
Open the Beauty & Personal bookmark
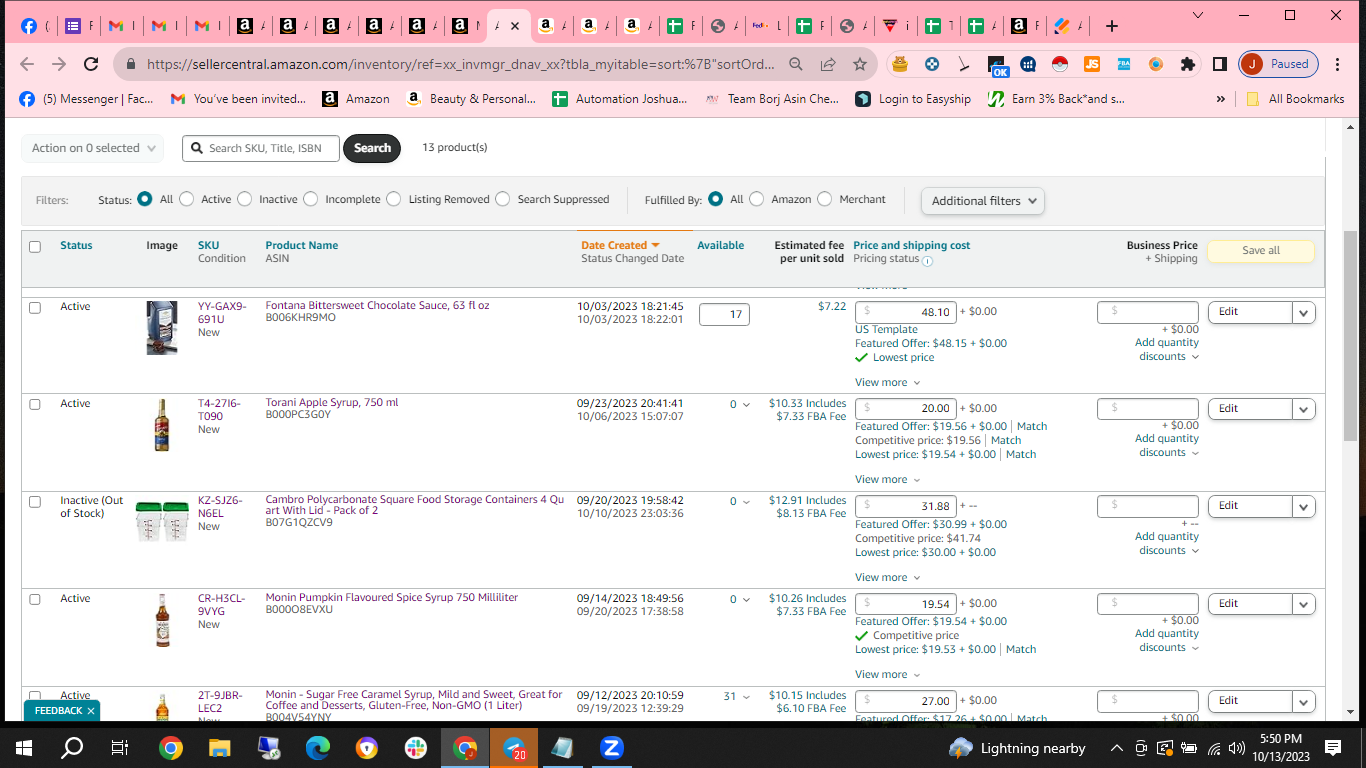click(x=471, y=99)
